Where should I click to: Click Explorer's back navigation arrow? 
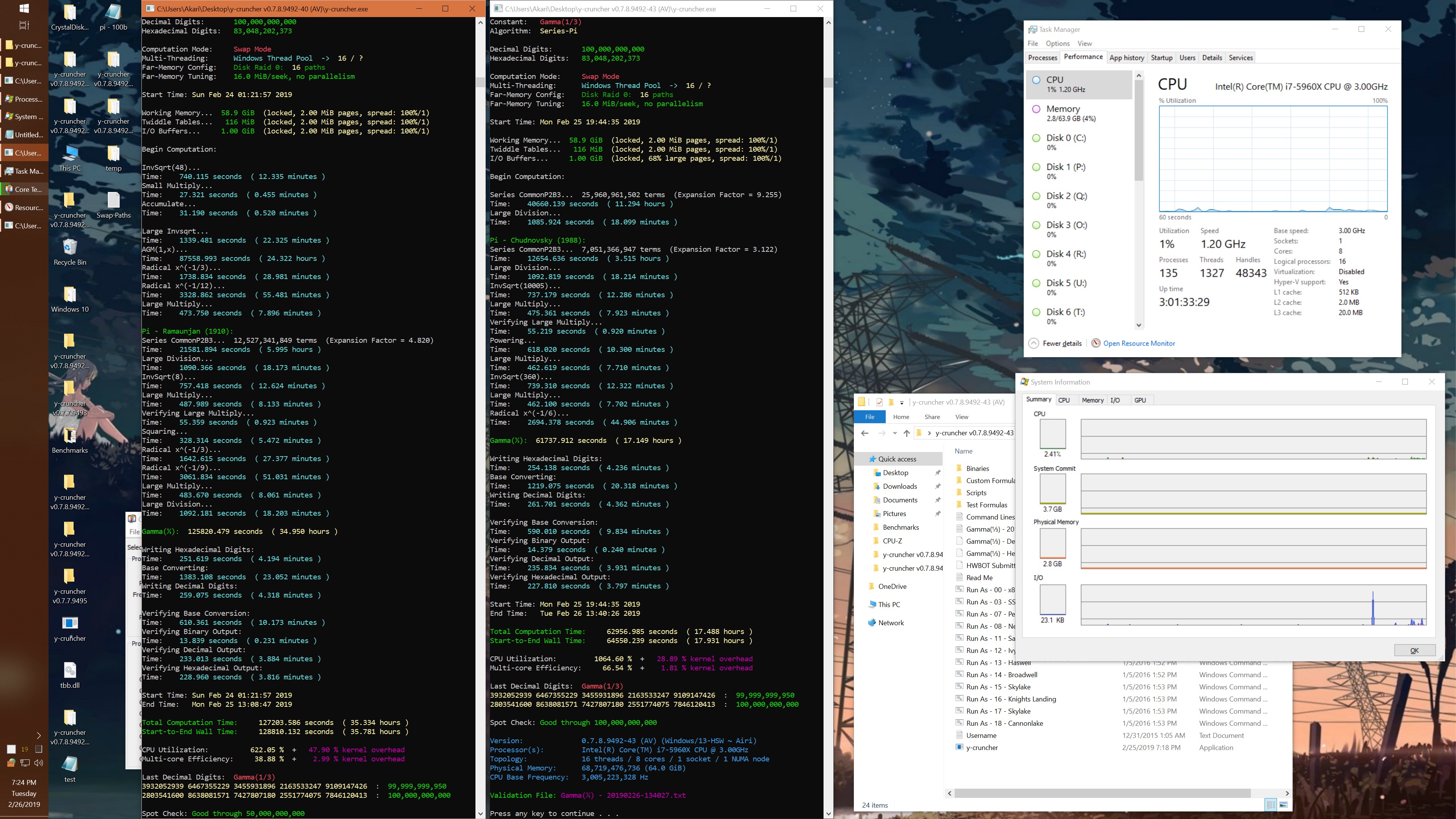coord(864,433)
